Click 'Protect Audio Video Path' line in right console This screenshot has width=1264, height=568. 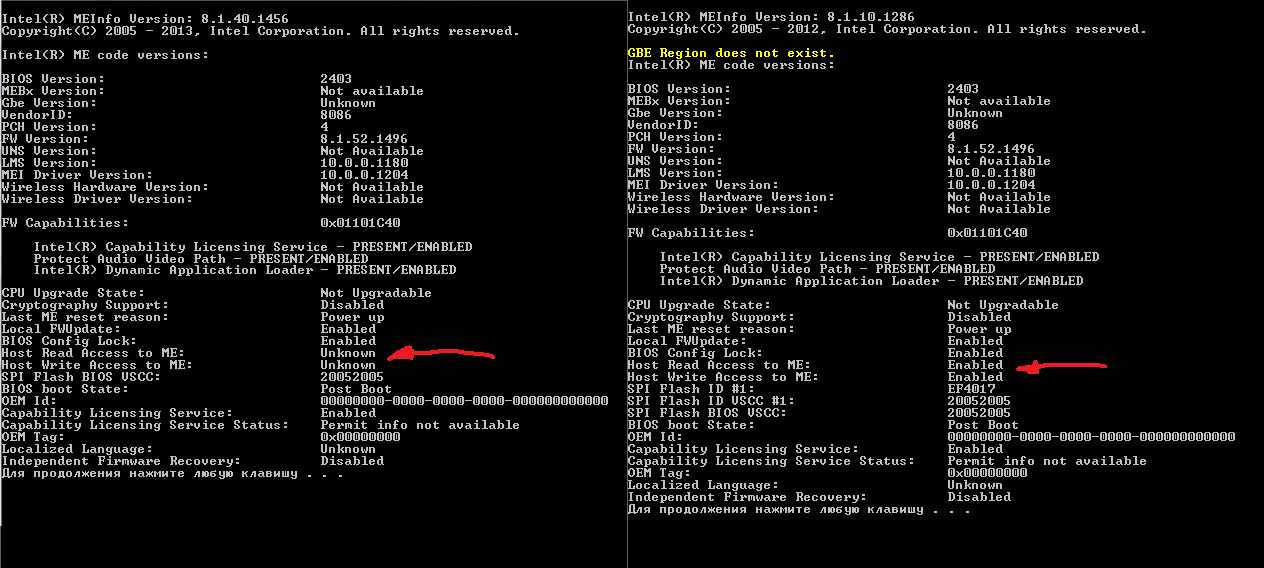[x=827, y=269]
